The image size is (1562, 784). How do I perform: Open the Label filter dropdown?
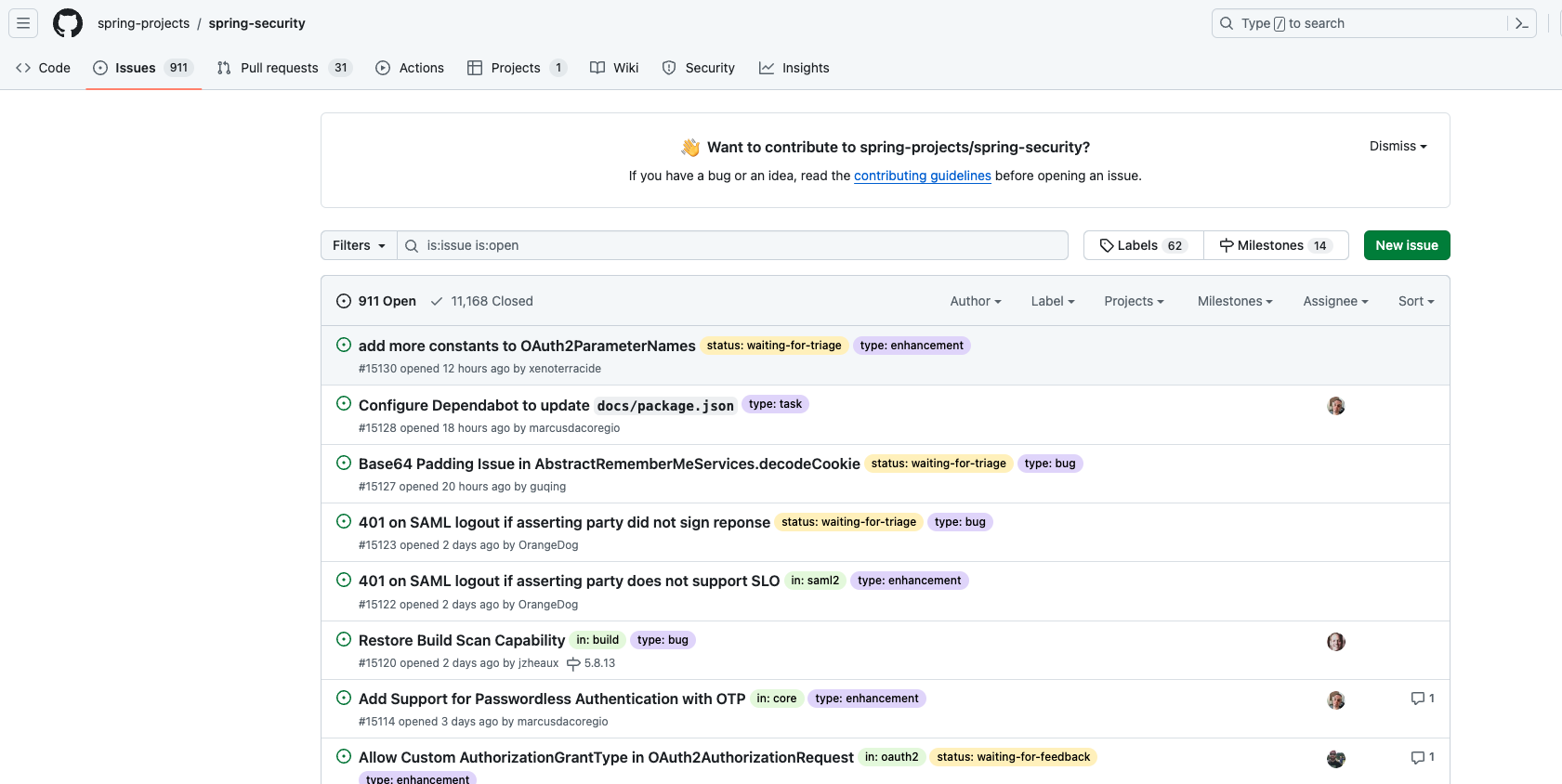coord(1053,301)
